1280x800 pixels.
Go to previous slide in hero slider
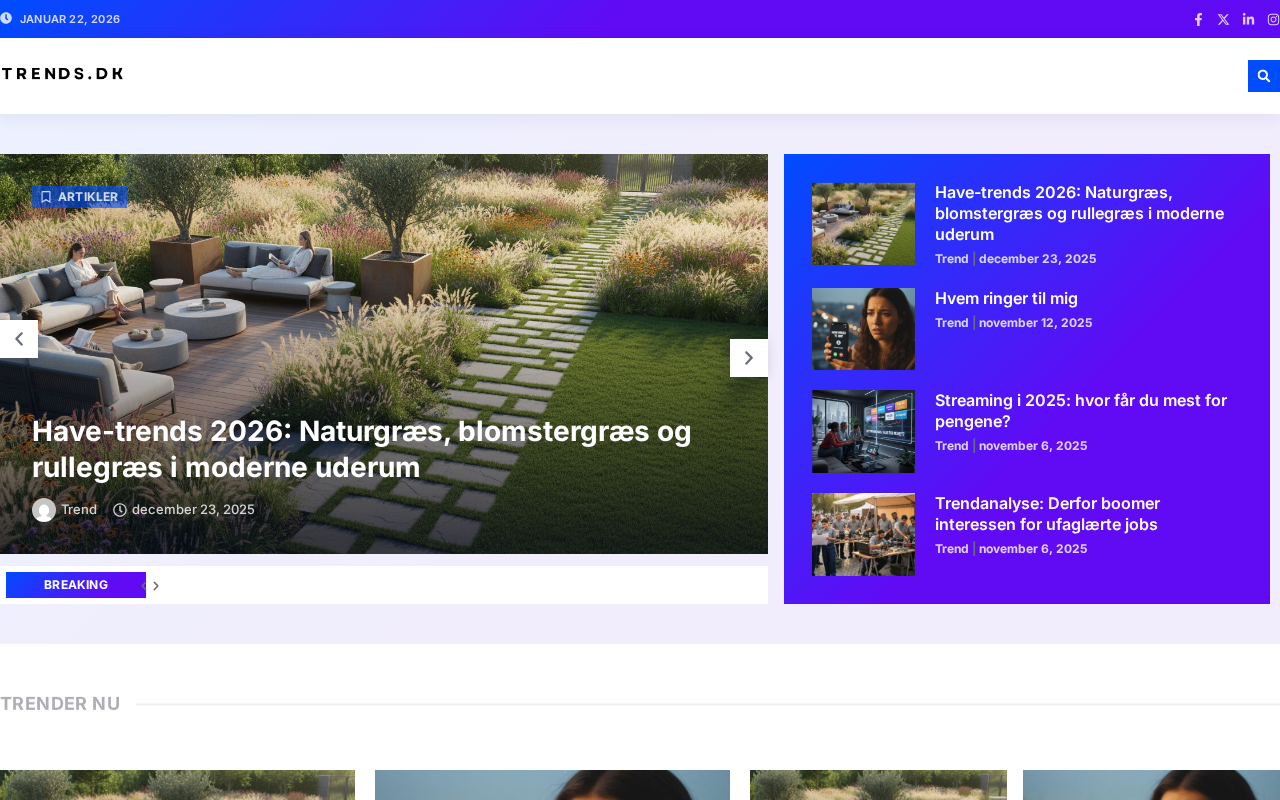tap(19, 339)
